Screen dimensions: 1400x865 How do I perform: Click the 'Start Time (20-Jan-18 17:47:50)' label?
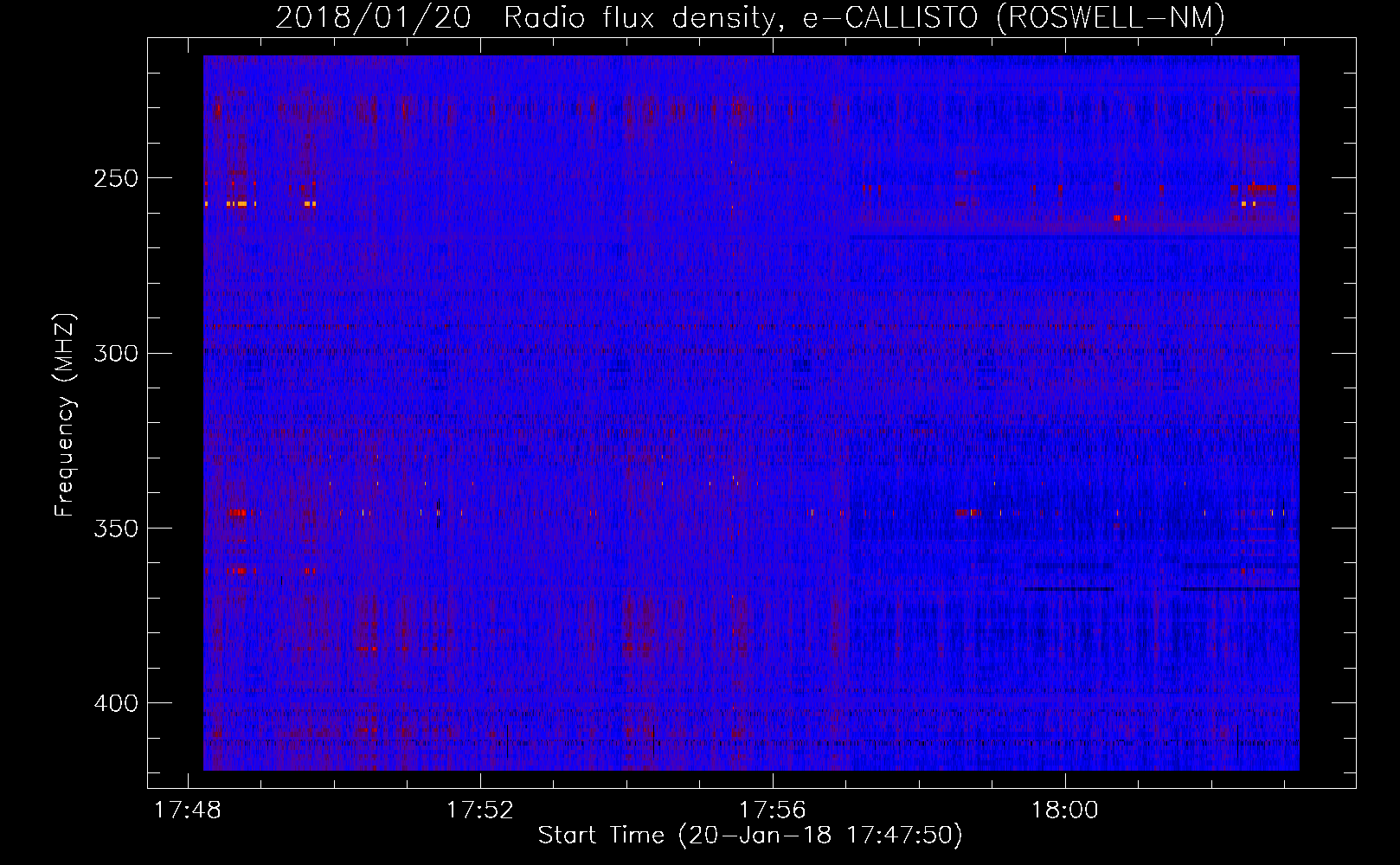[x=750, y=836]
